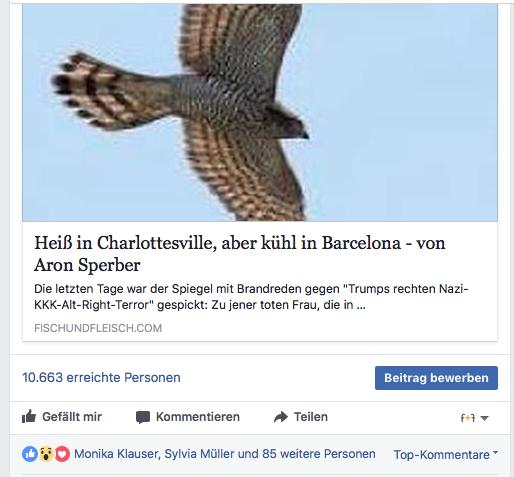514x477 pixels.
Task: Open the 10.663 erreichte Personen insights link
Action: point(101,378)
